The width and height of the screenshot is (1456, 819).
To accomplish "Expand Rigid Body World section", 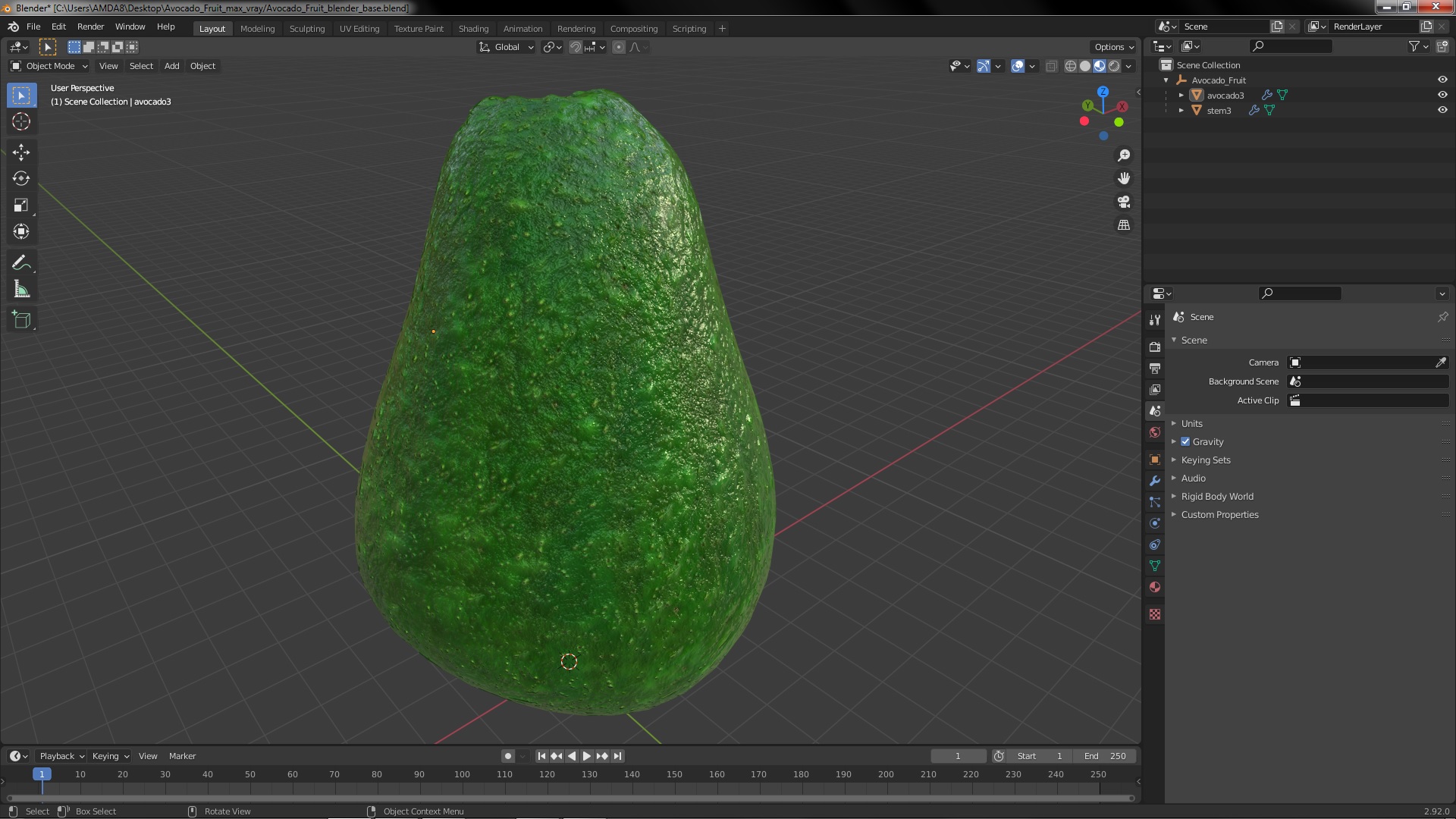I will [1216, 496].
